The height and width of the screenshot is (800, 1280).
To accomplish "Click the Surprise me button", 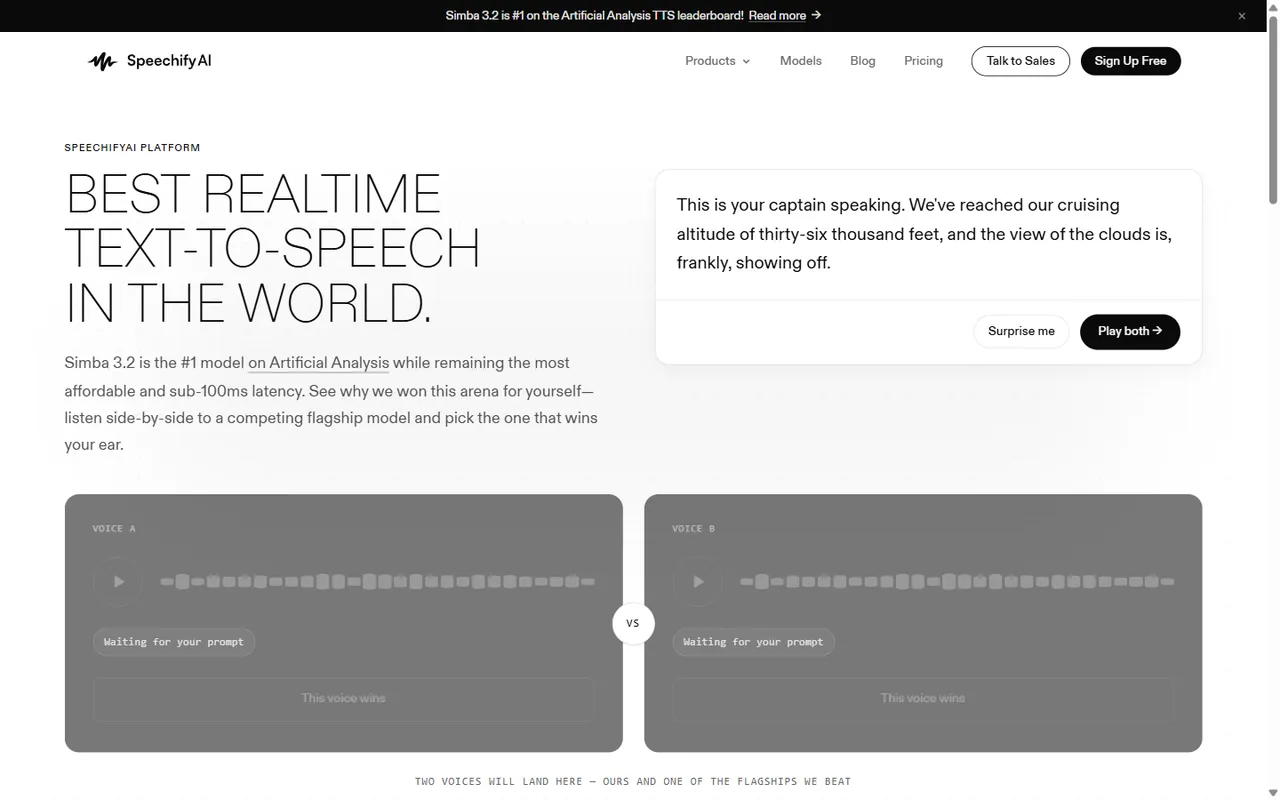I will point(1022,331).
